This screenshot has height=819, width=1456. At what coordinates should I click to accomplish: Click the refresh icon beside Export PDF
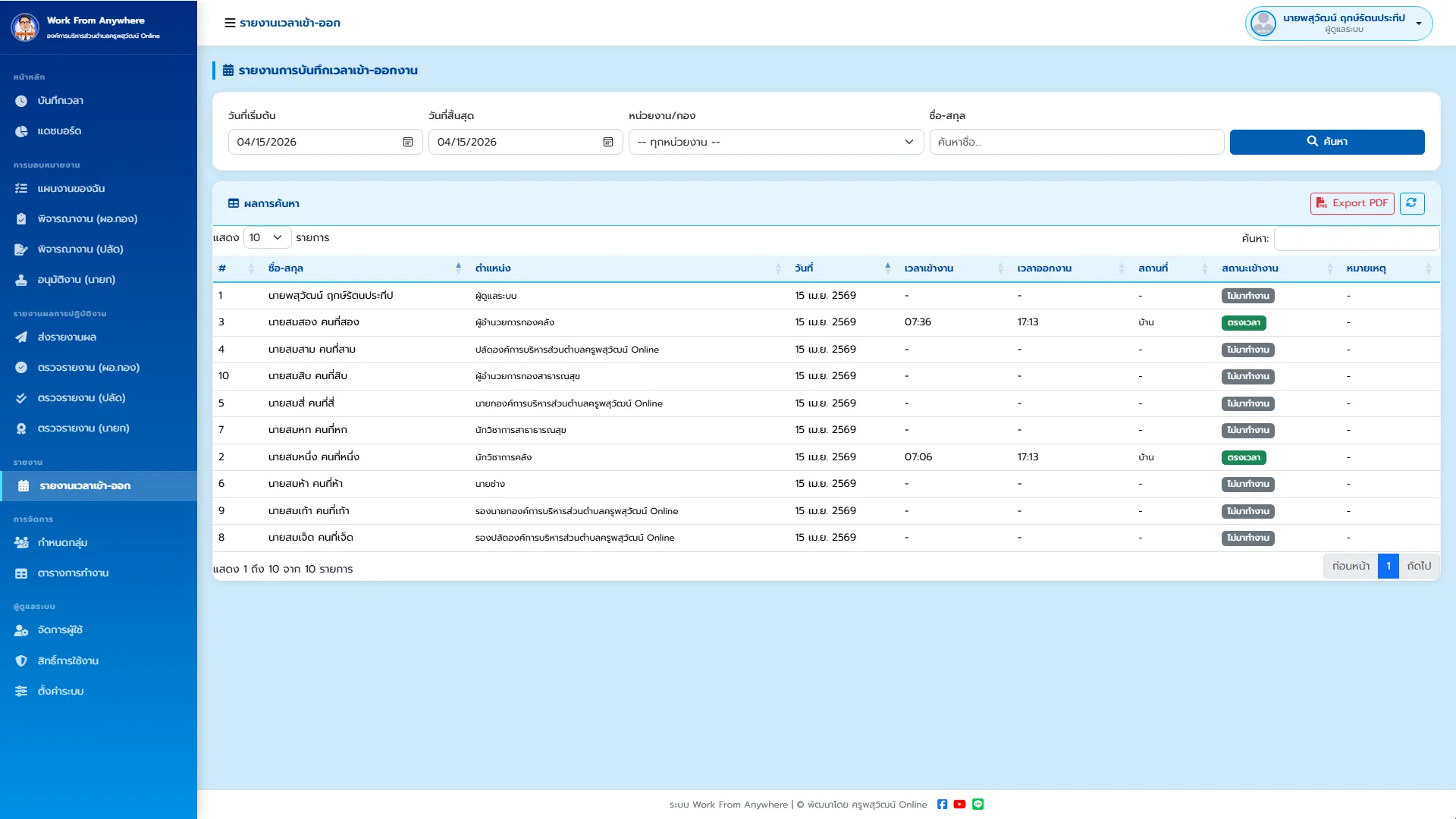(1411, 203)
